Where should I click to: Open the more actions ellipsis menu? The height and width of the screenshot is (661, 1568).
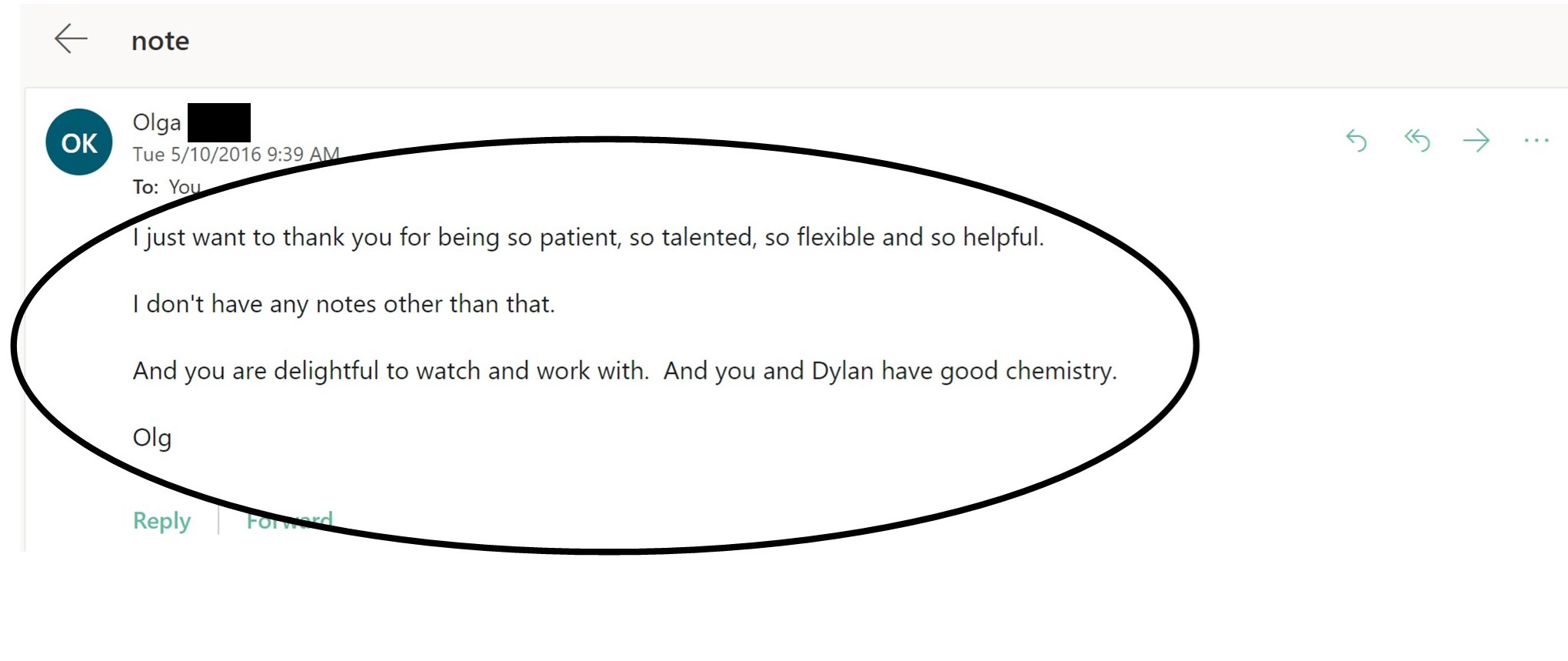1536,140
